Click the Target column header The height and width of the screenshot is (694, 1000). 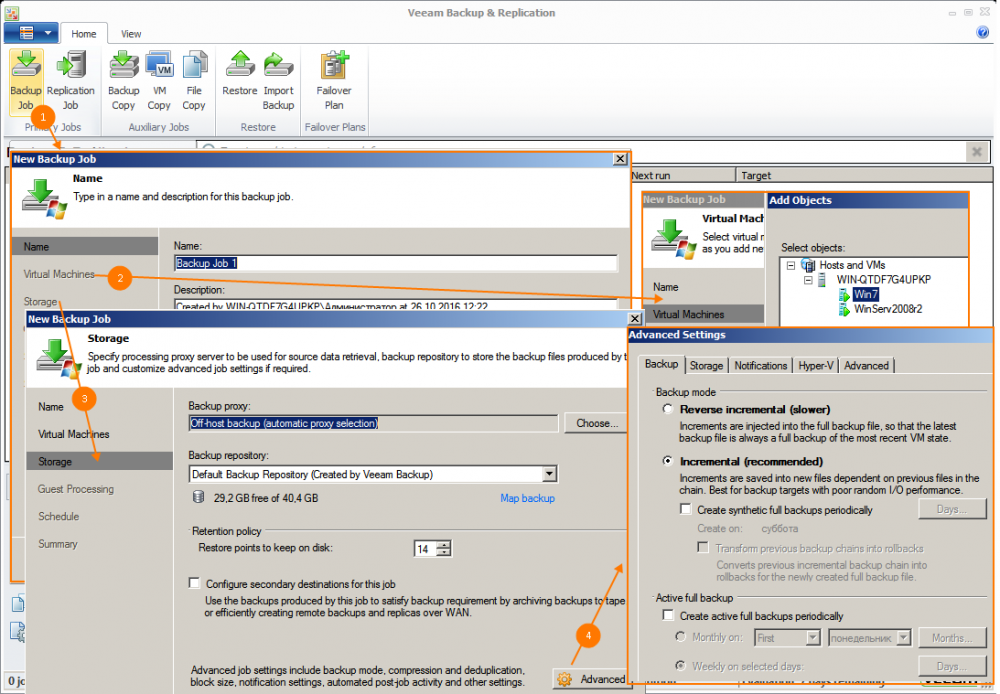click(x=864, y=175)
